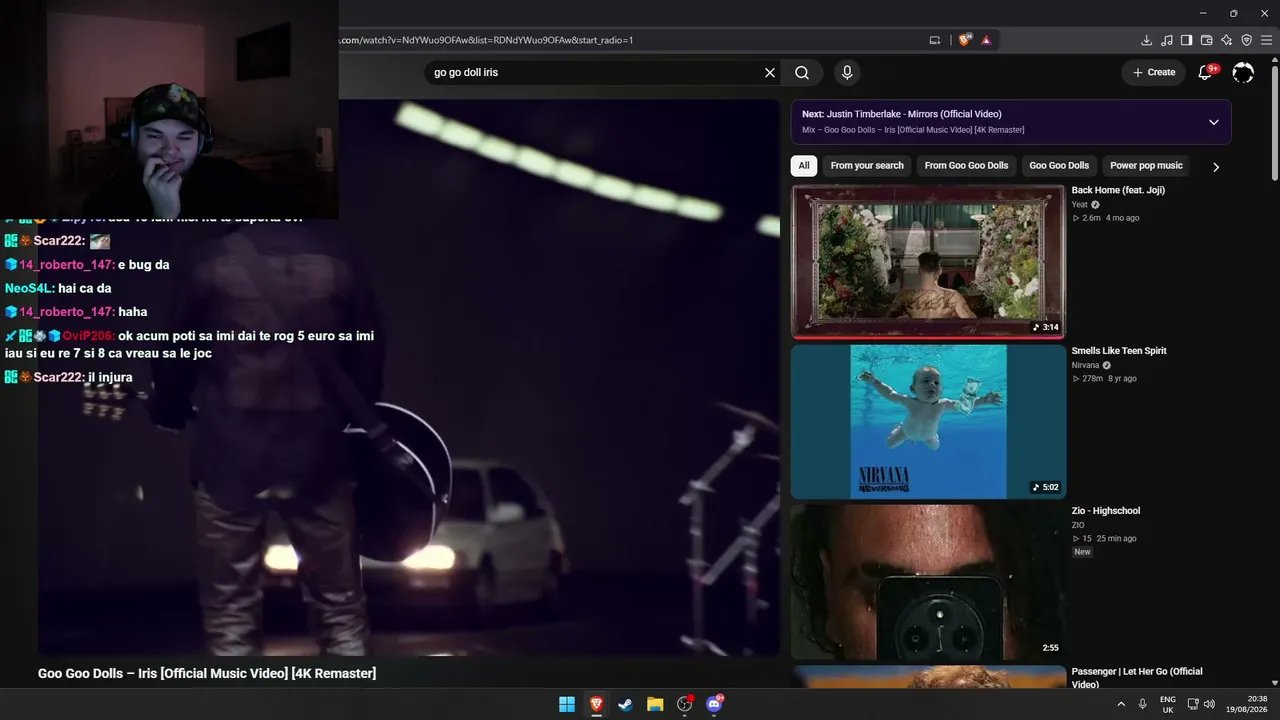Viewport: 1280px width, 720px height.
Task: Start voice search with microphone icon
Action: tap(847, 73)
